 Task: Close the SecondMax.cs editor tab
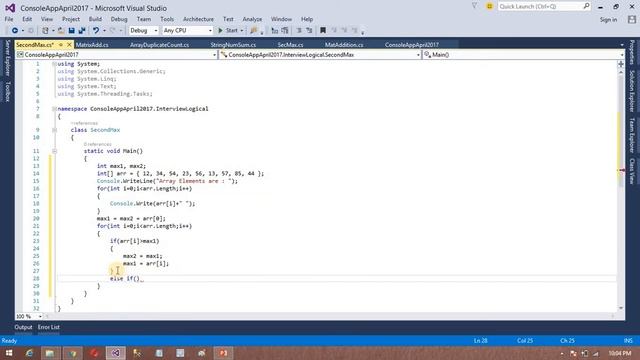[69, 44]
